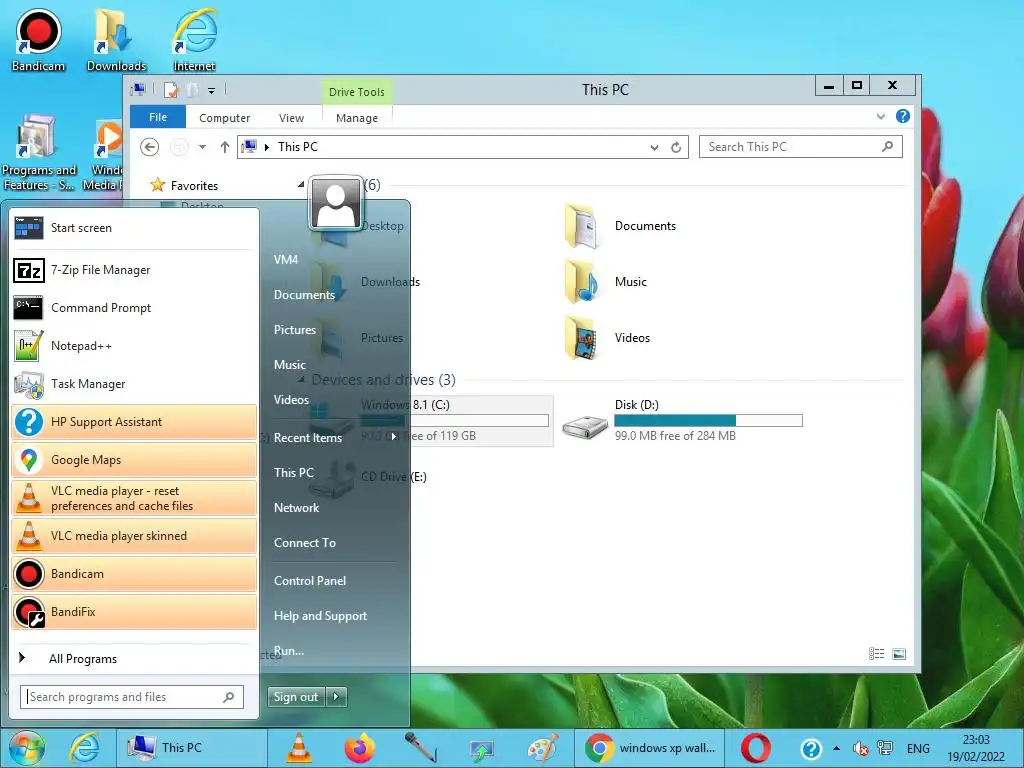Open Downloads folder on desktop
The width and height of the screenshot is (1024, 768).
(x=116, y=40)
